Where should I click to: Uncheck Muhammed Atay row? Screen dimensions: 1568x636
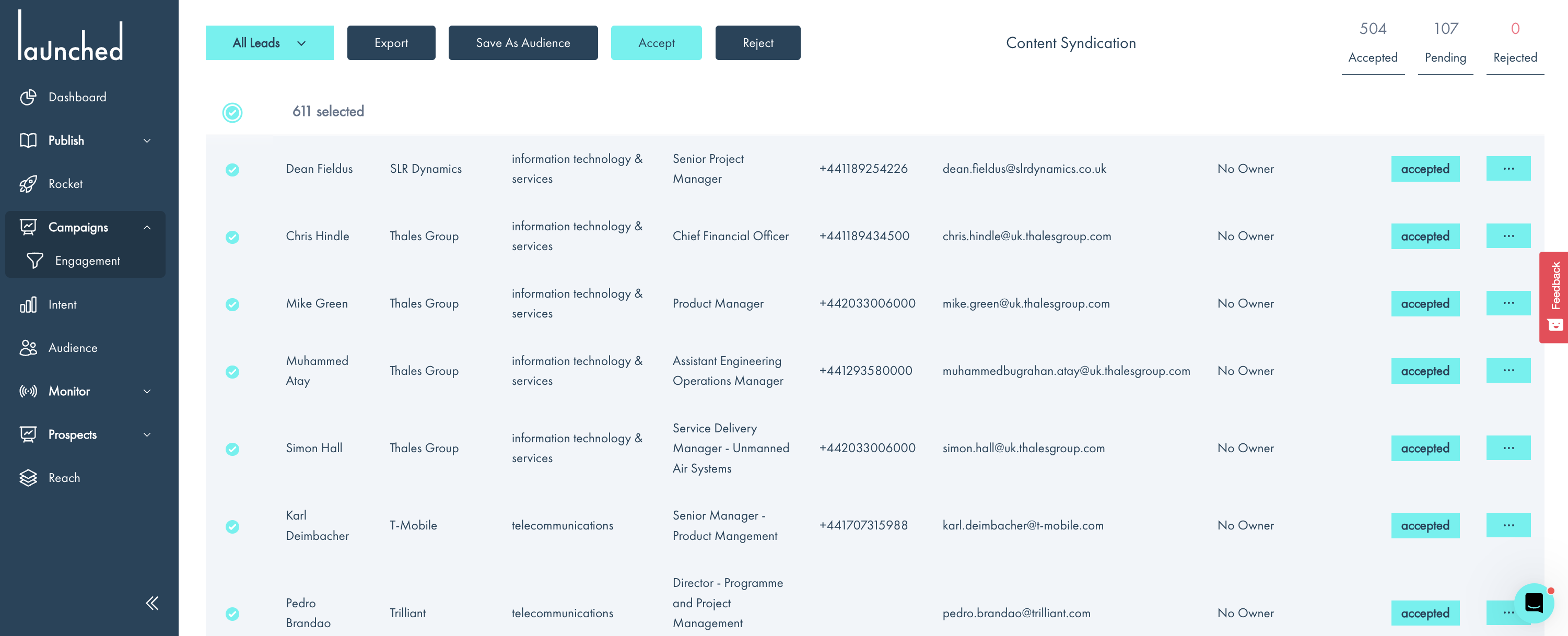click(x=232, y=372)
